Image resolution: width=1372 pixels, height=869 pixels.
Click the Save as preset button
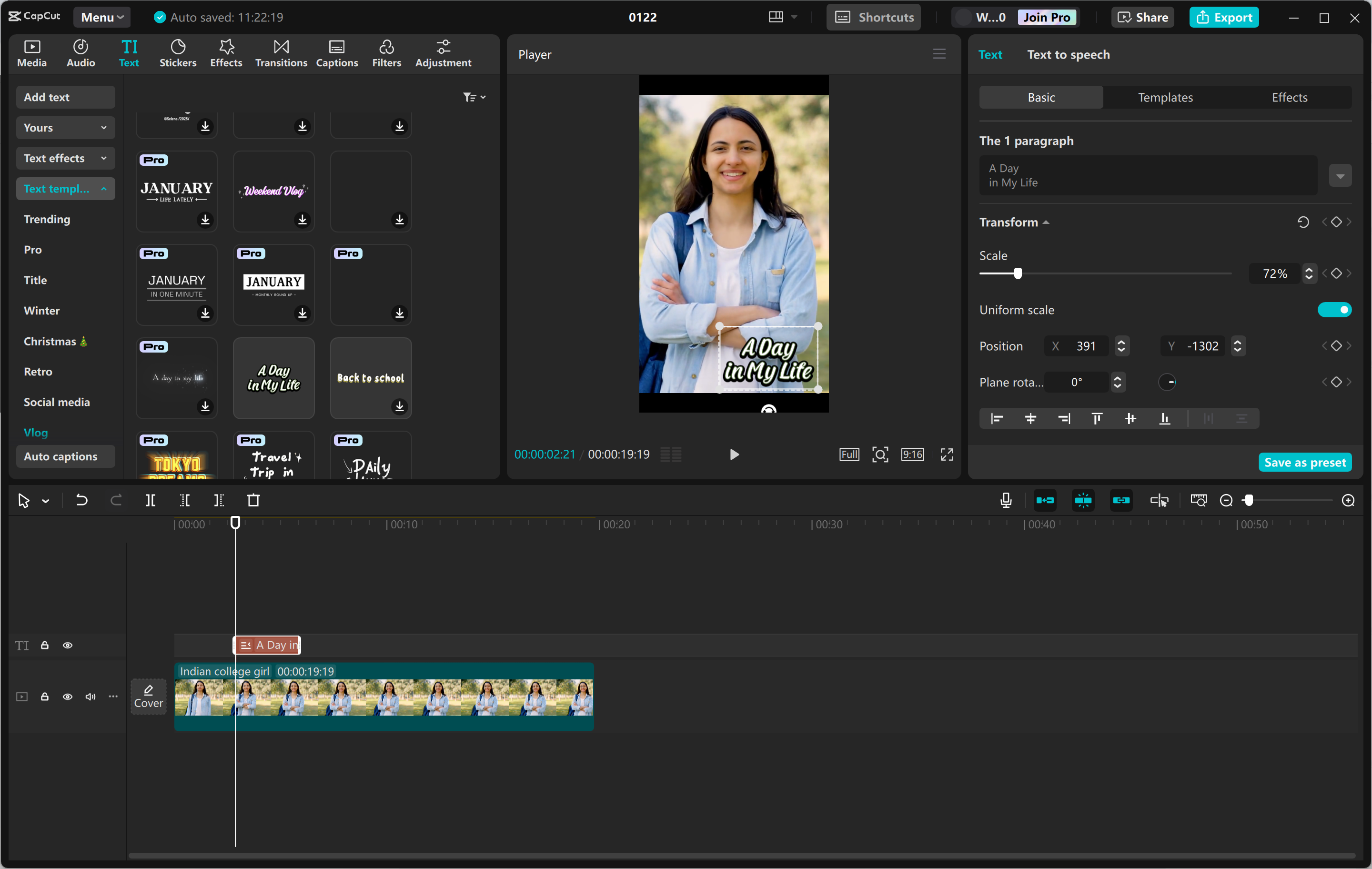[1305, 462]
